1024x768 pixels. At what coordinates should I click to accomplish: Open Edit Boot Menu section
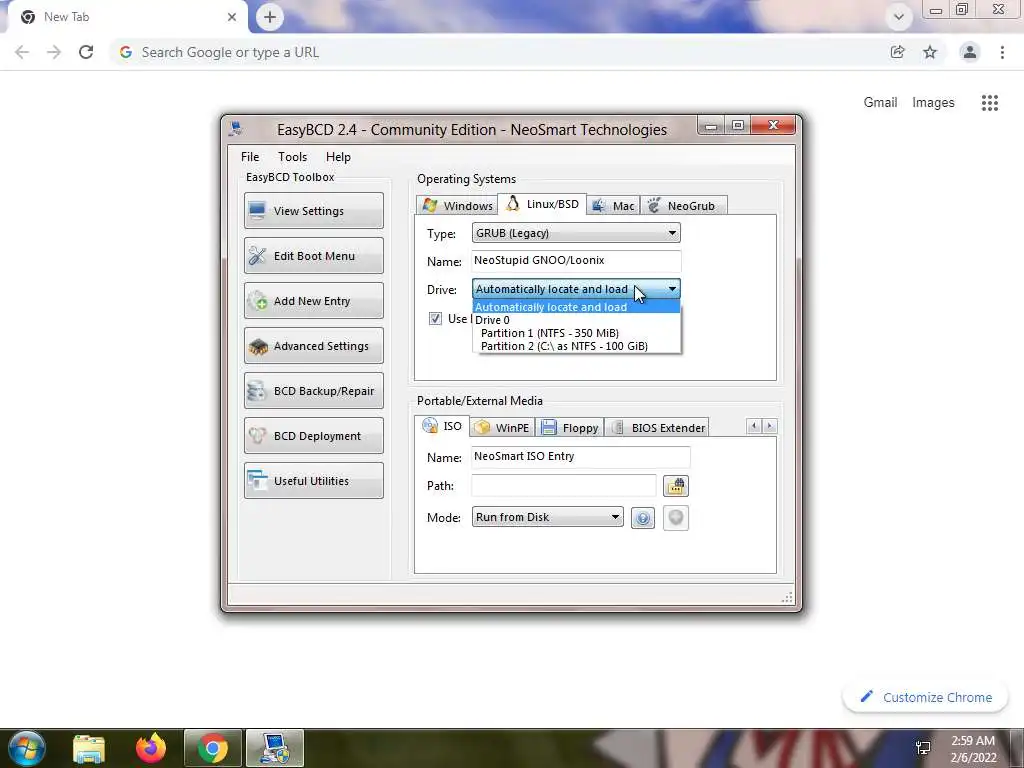(313, 255)
